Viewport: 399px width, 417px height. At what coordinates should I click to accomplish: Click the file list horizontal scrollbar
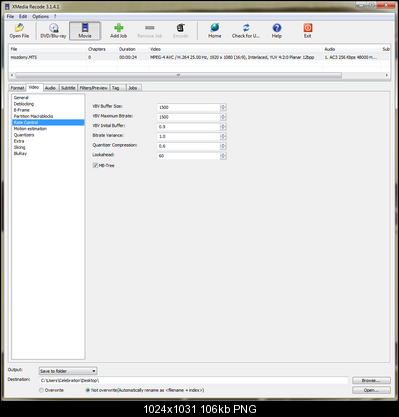click(x=178, y=75)
